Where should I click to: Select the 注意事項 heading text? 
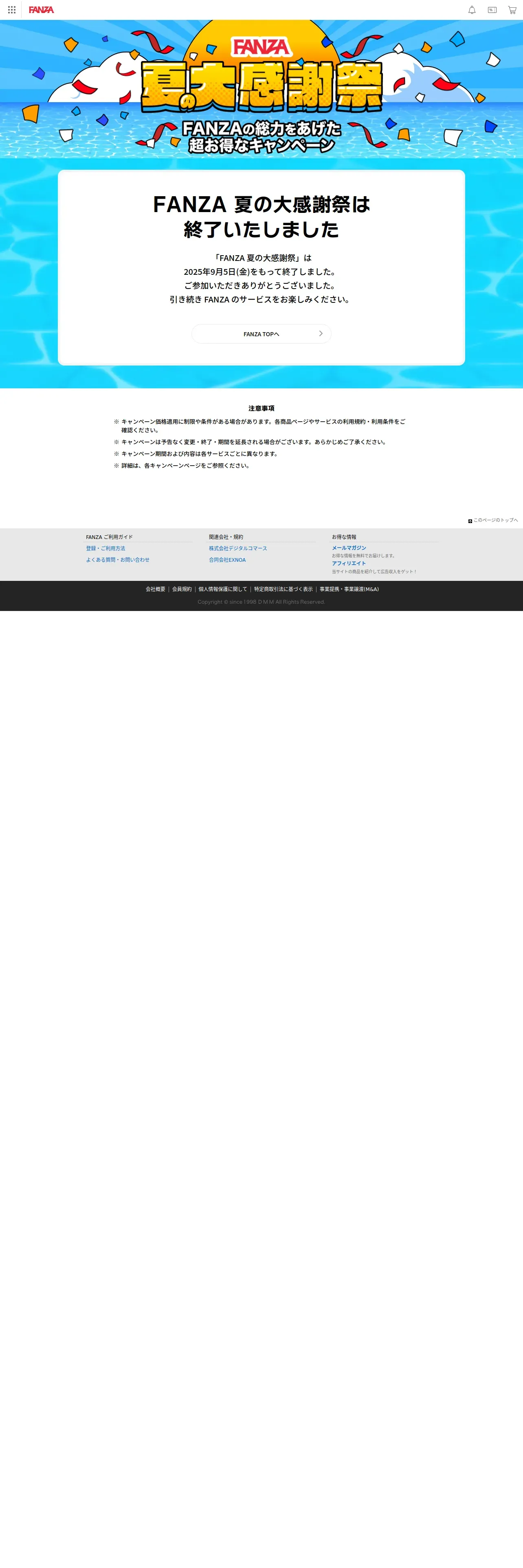point(261,408)
